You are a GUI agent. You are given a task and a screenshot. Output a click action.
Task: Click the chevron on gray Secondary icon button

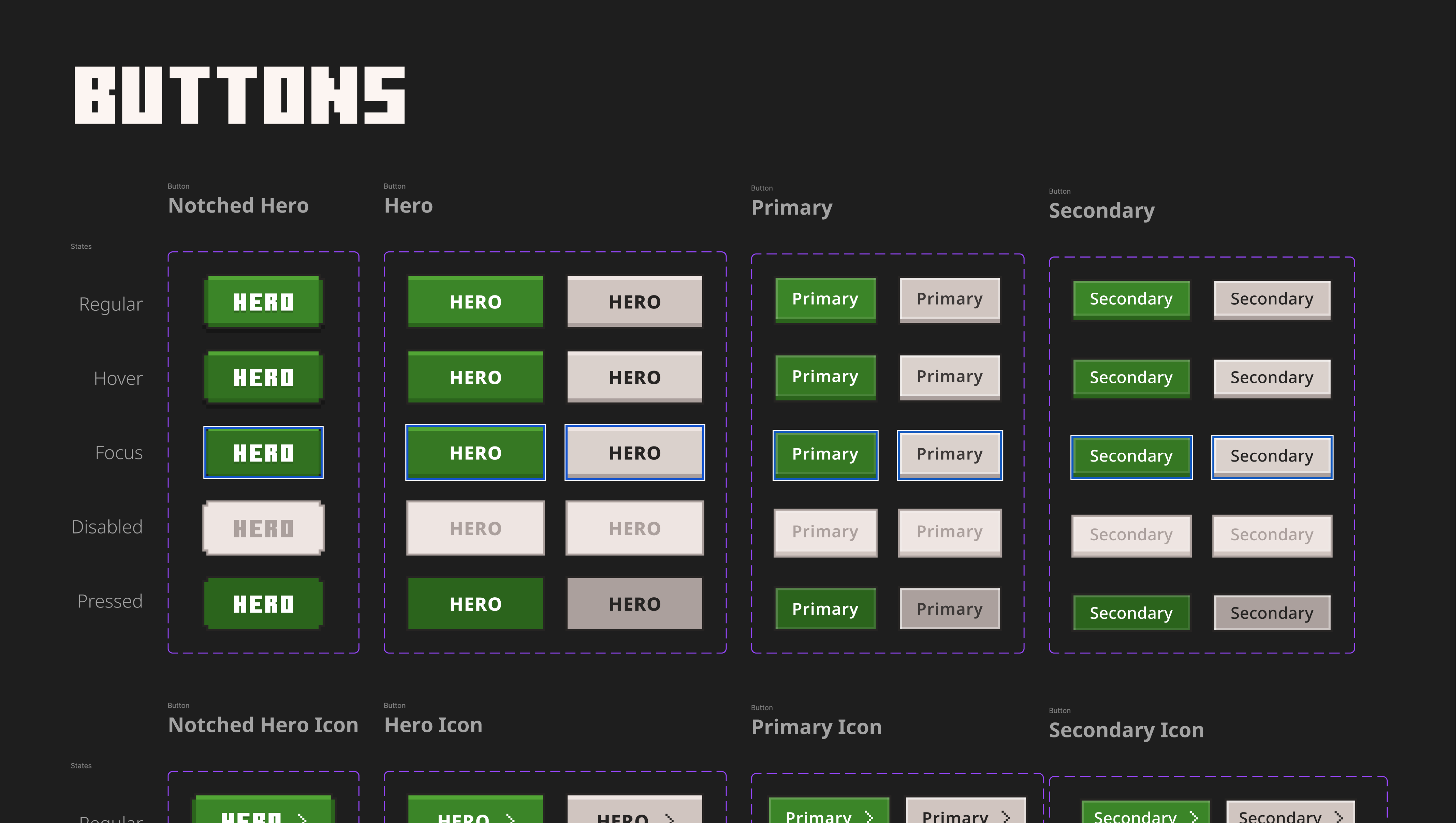1338,817
